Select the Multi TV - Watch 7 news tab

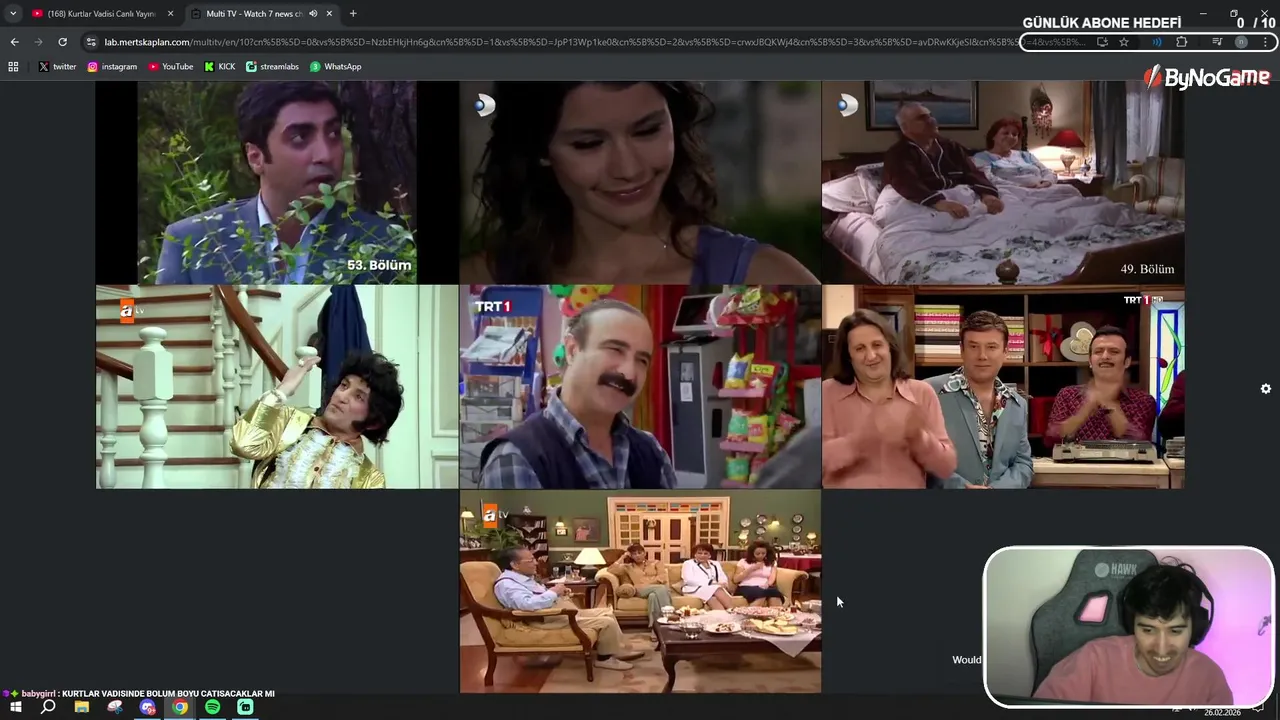[x=262, y=14]
